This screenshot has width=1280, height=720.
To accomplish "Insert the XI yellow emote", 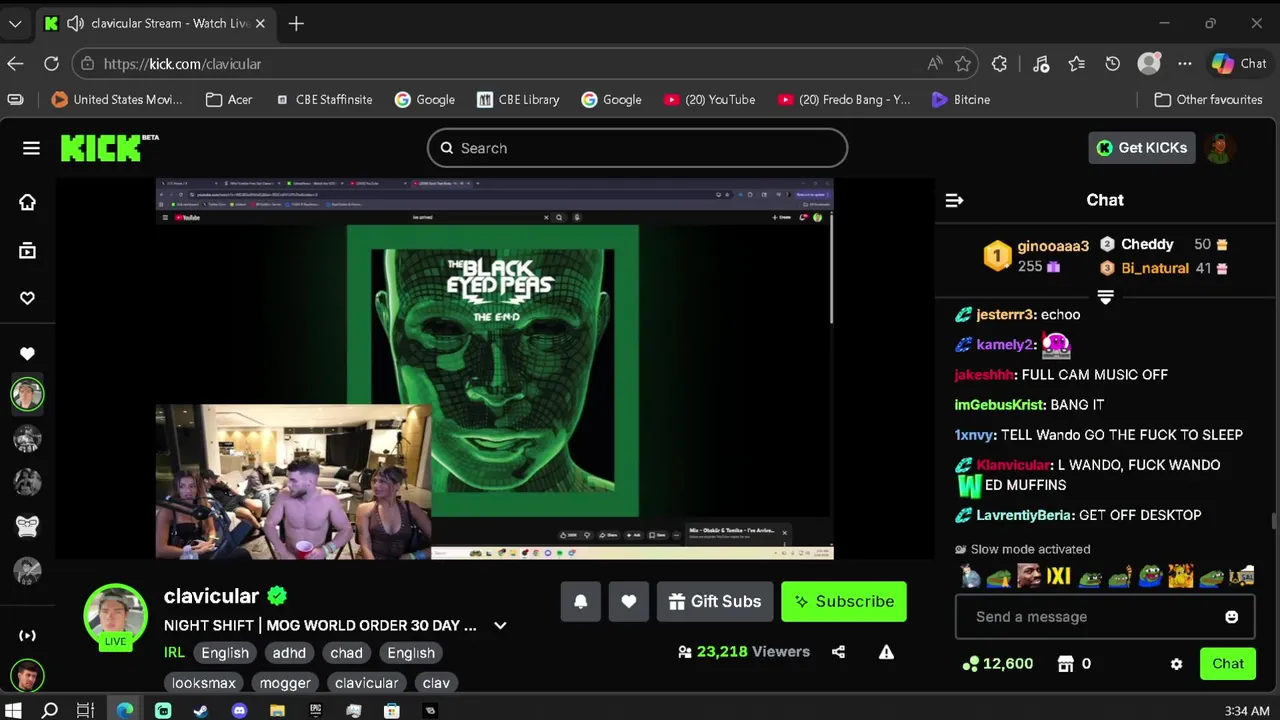I will pos(1058,576).
